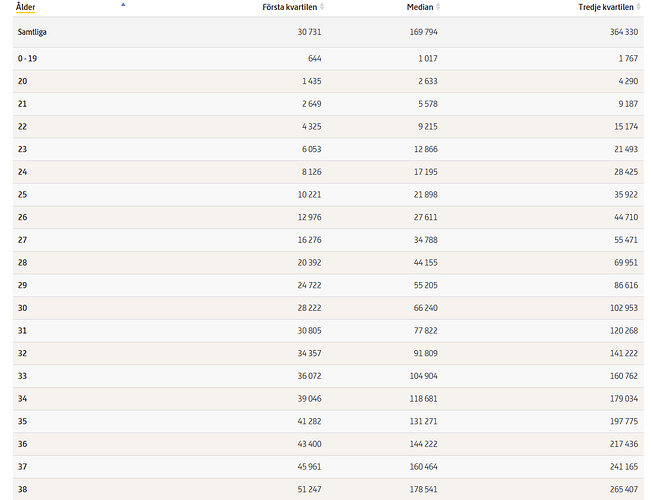Select the age 38 row label
The image size is (651, 500).
click(22, 489)
